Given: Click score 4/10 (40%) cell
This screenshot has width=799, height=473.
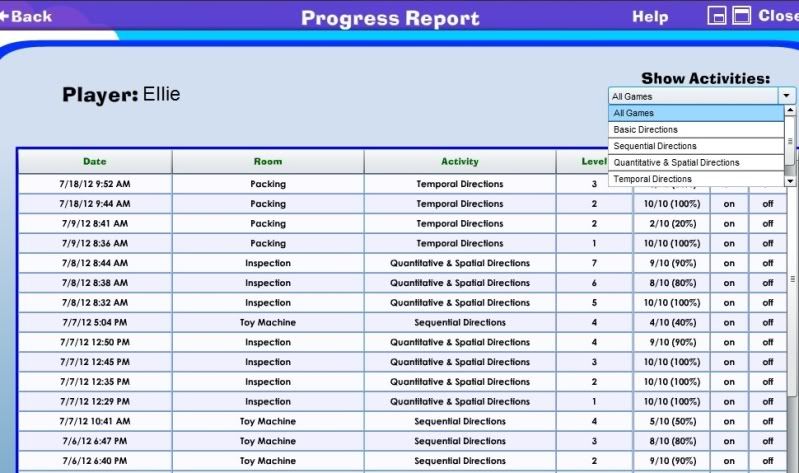Looking at the screenshot, I should point(672,323).
